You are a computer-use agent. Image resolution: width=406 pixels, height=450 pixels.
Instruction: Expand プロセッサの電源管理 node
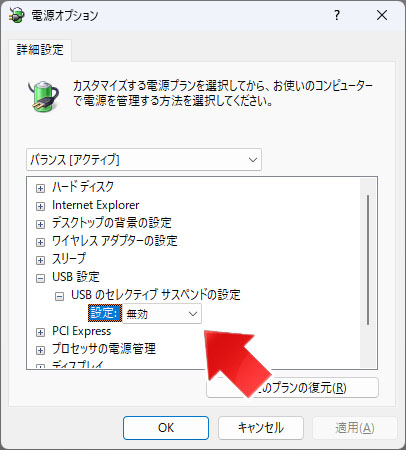click(40, 350)
